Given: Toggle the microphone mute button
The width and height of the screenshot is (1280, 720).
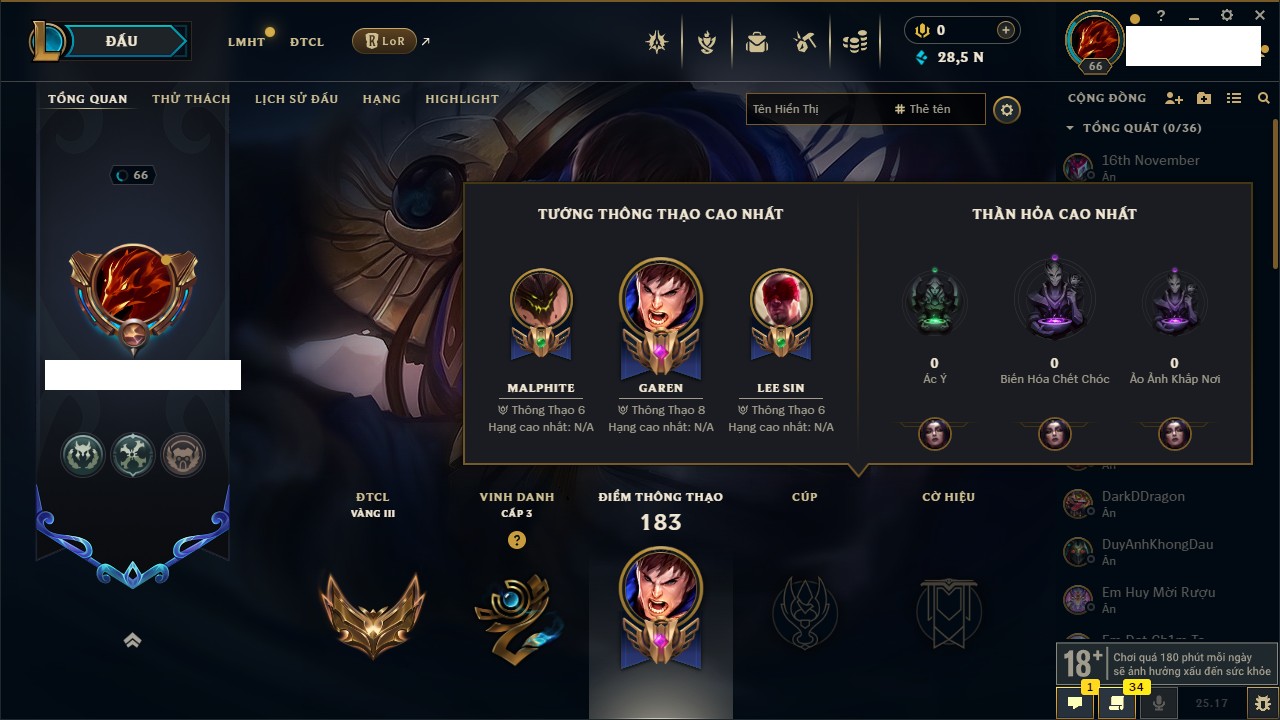Looking at the screenshot, I should pyautogui.click(x=1160, y=703).
